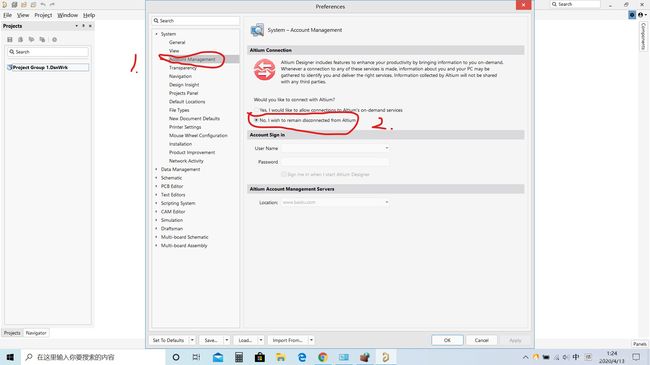650x365 pixels.
Task: Click the Set To Defaults button
Action: 168,340
